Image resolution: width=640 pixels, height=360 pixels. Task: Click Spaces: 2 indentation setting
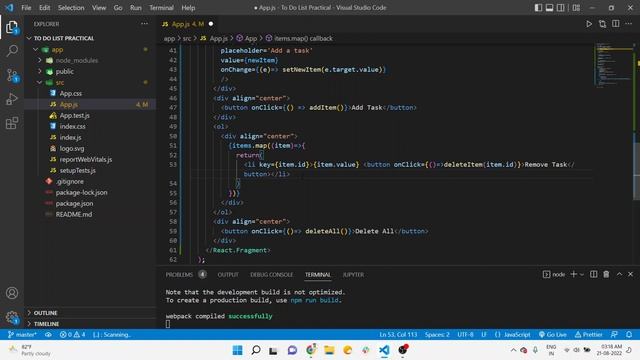point(437,334)
